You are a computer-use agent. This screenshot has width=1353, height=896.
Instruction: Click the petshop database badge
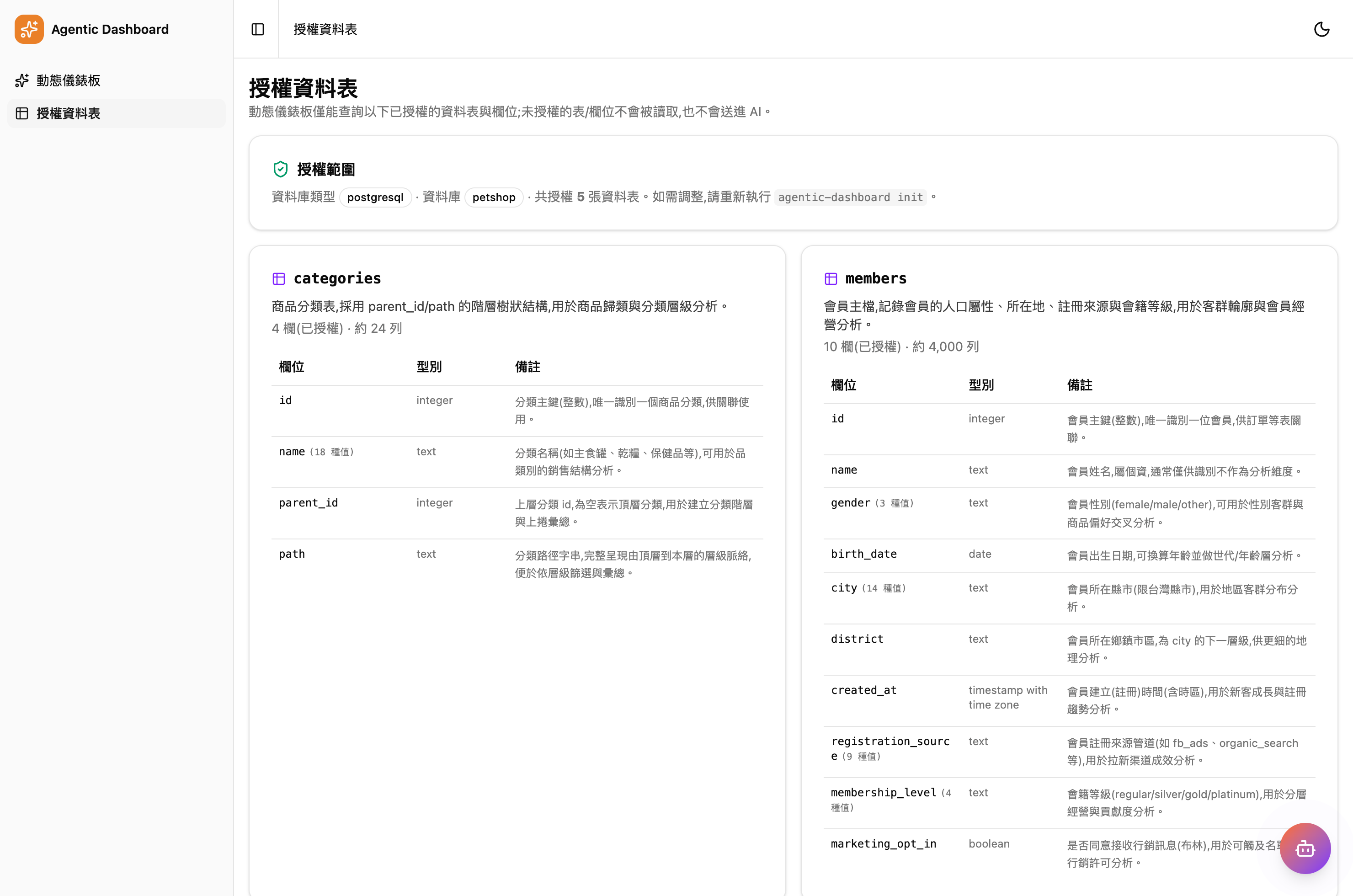(x=494, y=197)
